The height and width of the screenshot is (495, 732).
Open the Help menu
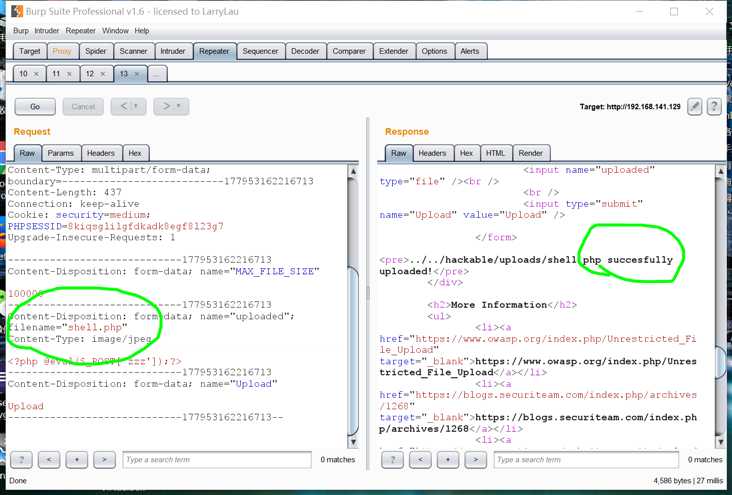141,31
